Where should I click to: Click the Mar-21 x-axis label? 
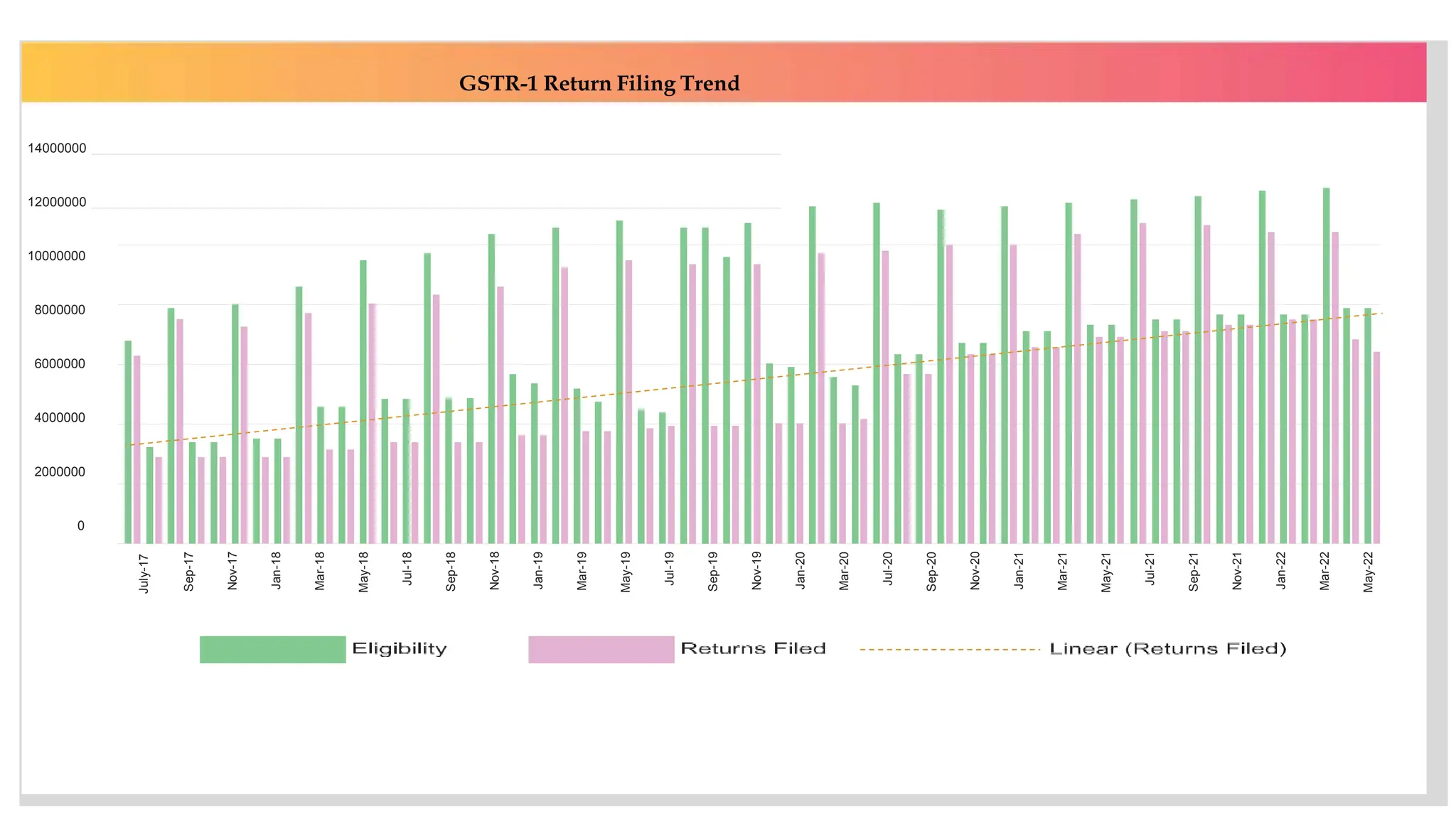click(1062, 571)
